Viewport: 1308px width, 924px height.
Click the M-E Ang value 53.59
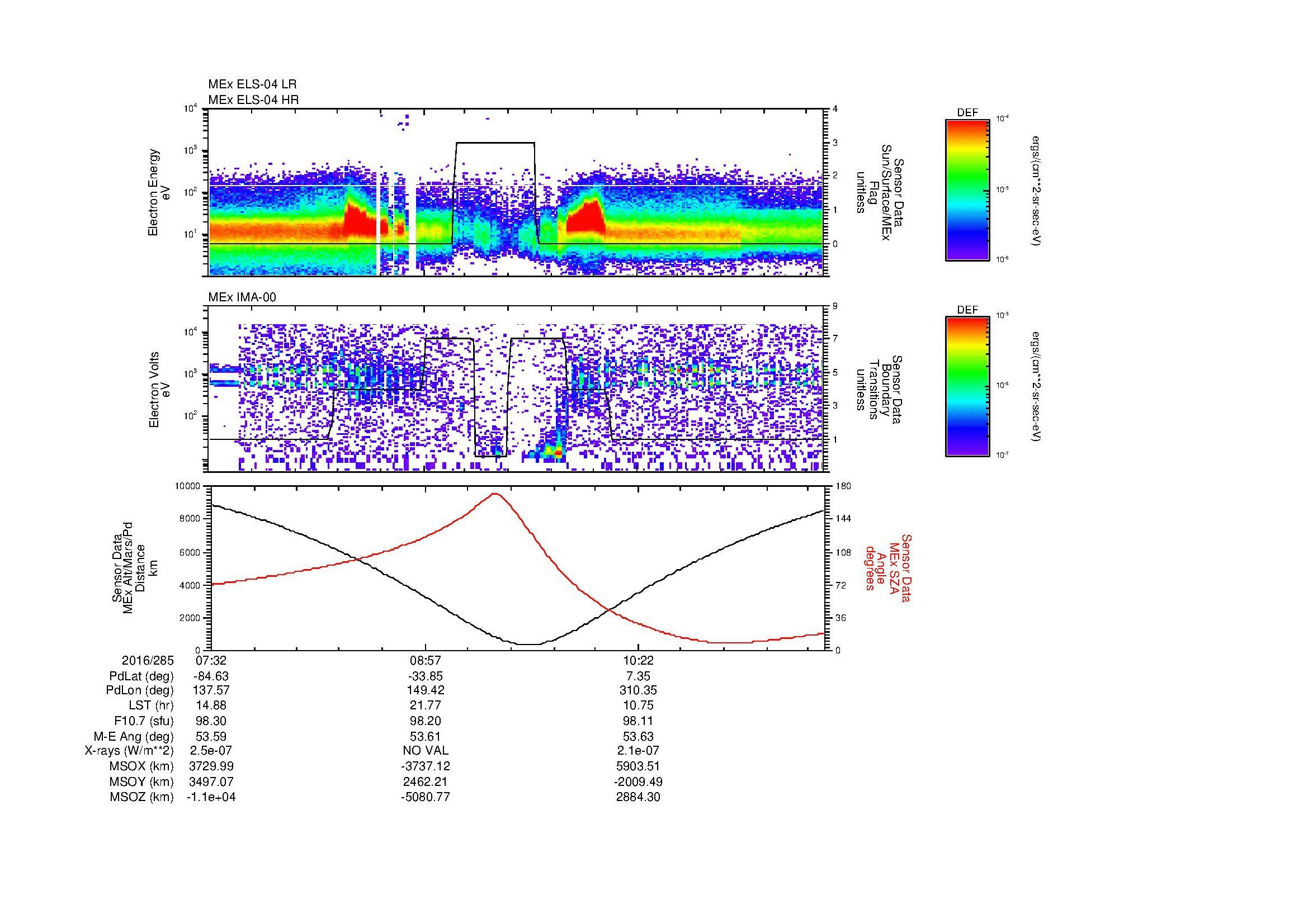(211, 737)
